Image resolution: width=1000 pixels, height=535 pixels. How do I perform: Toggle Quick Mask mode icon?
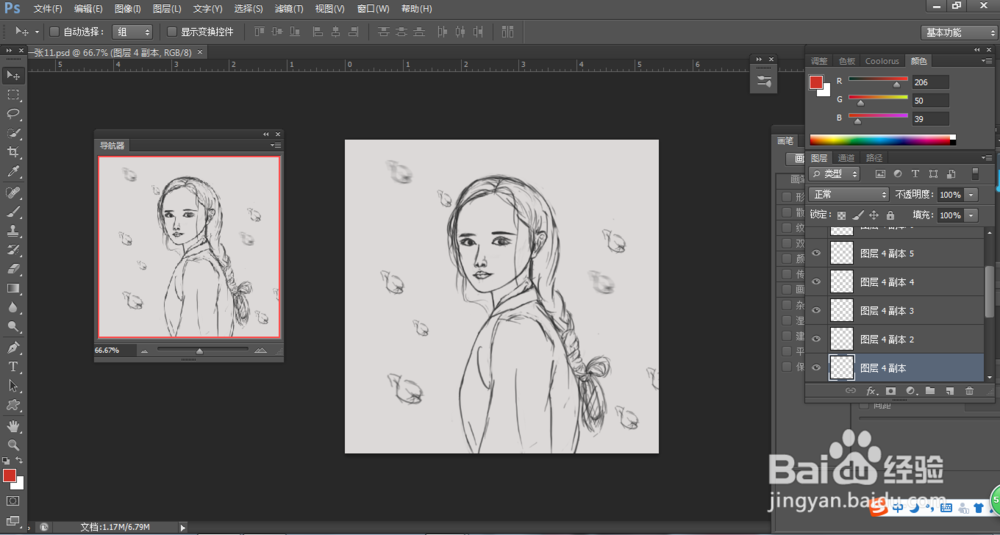(x=13, y=501)
